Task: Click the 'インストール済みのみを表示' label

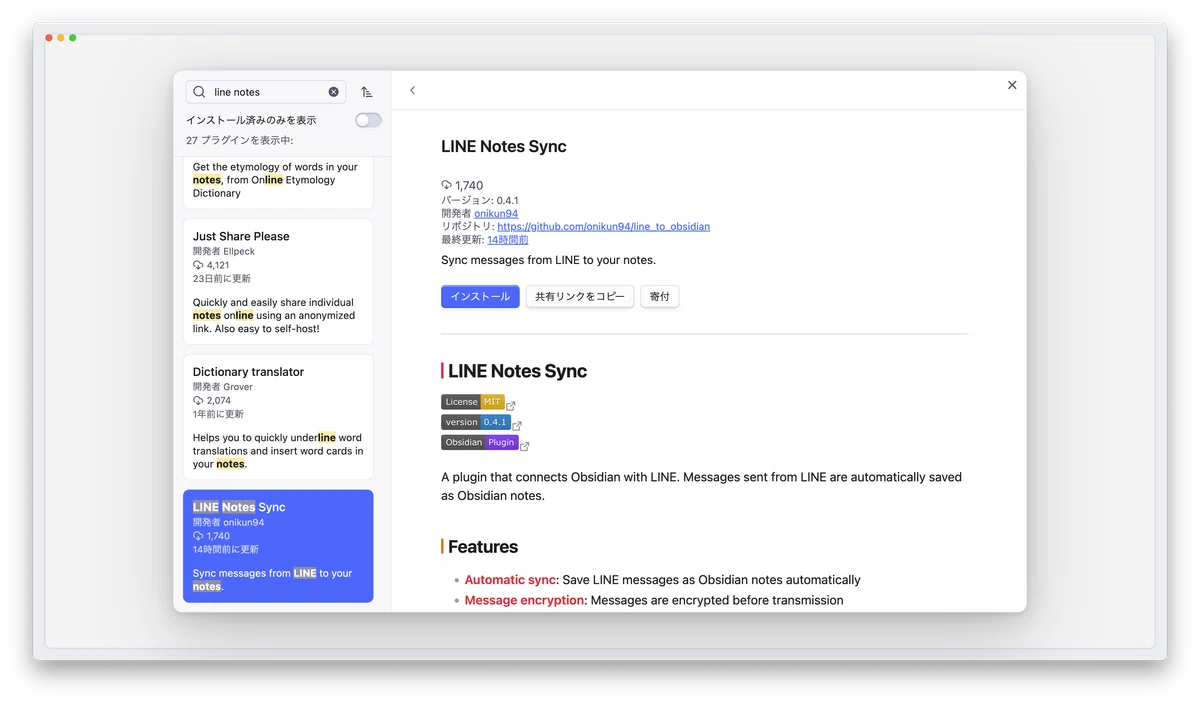Action: 251,120
